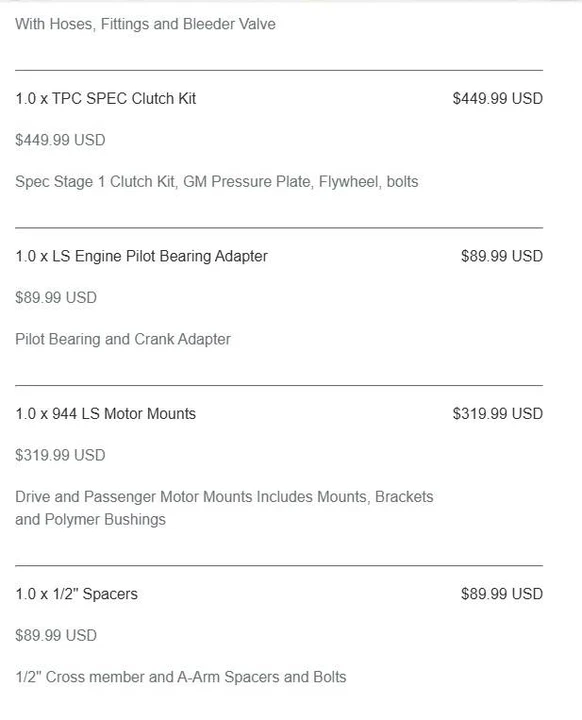Image resolution: width=582 pixels, height=720 pixels.
Task: Click the Spacers unit price below title
Action: [56, 636]
